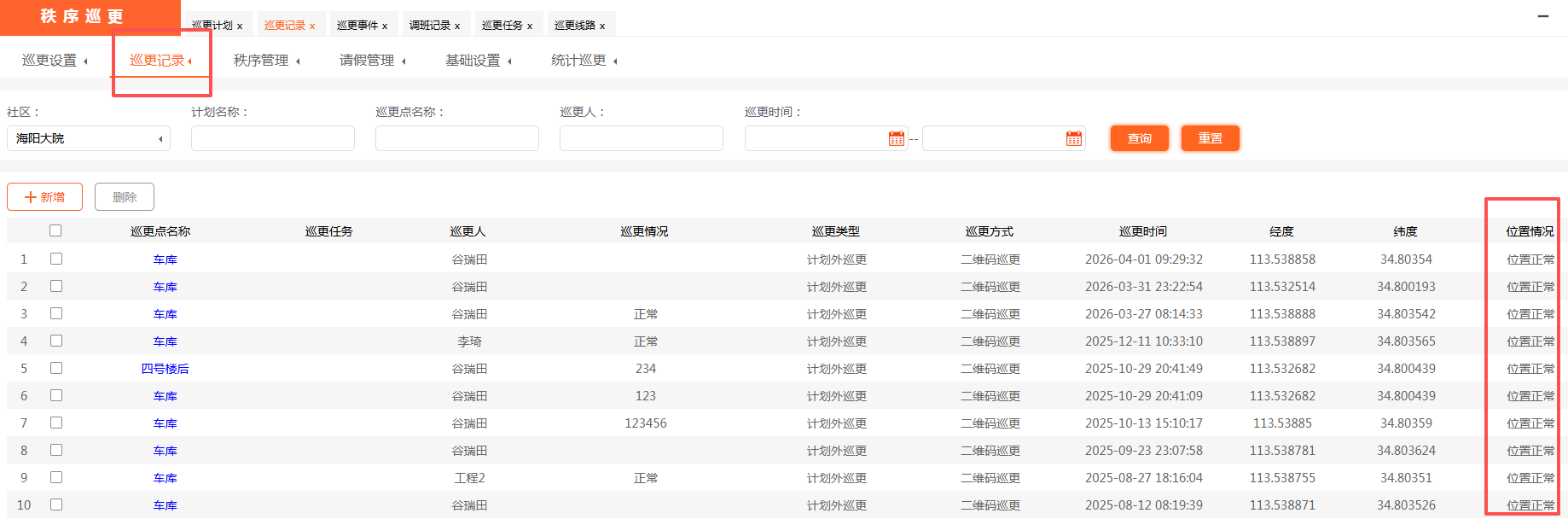Focus the 巡更人 input field
This screenshot has height=519, width=1568.
click(642, 138)
